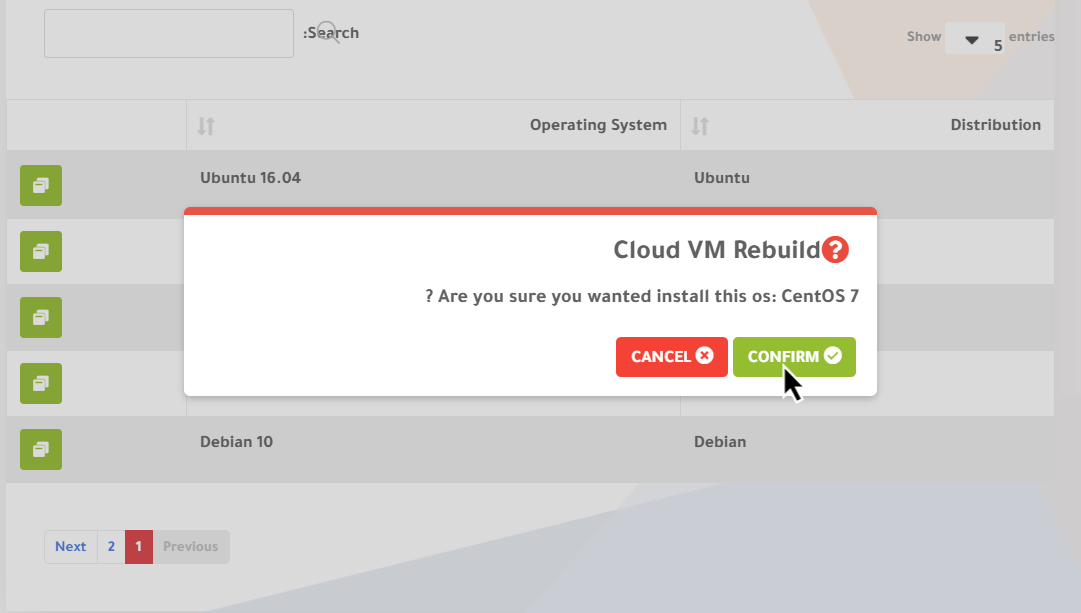1081x613 pixels.
Task: Click the search magnifier icon
Action: pos(328,33)
